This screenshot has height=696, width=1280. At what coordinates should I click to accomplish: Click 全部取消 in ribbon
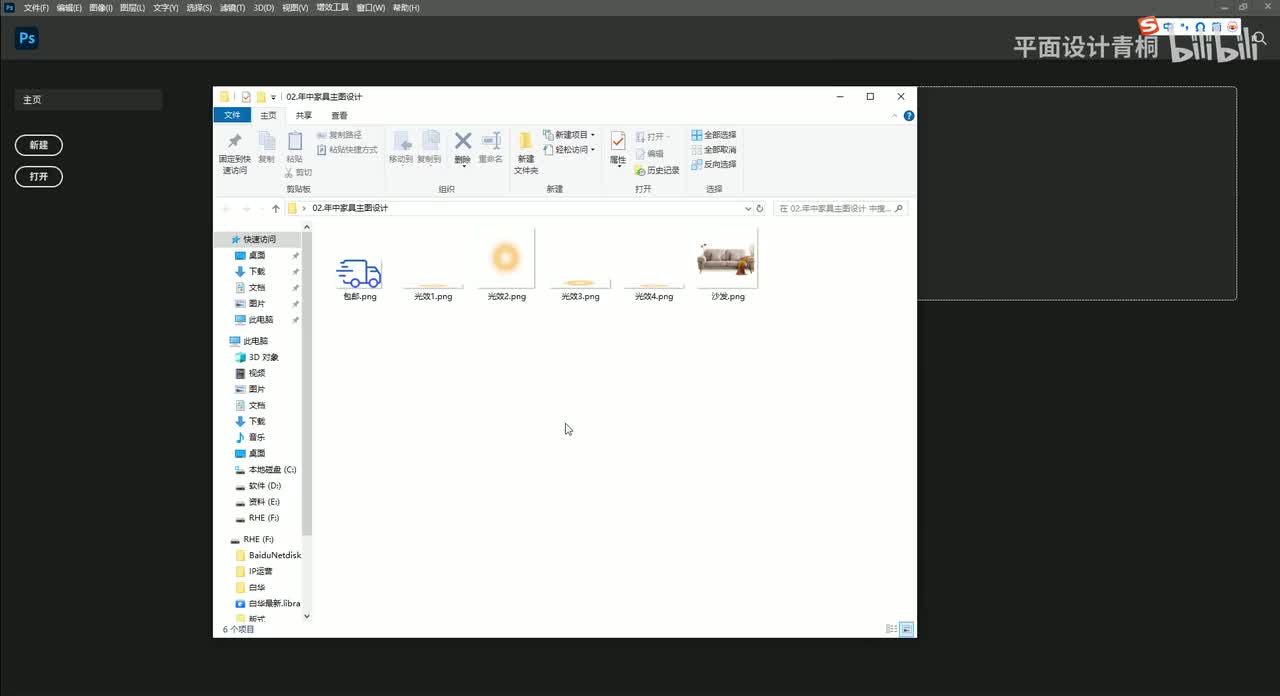[x=713, y=150]
